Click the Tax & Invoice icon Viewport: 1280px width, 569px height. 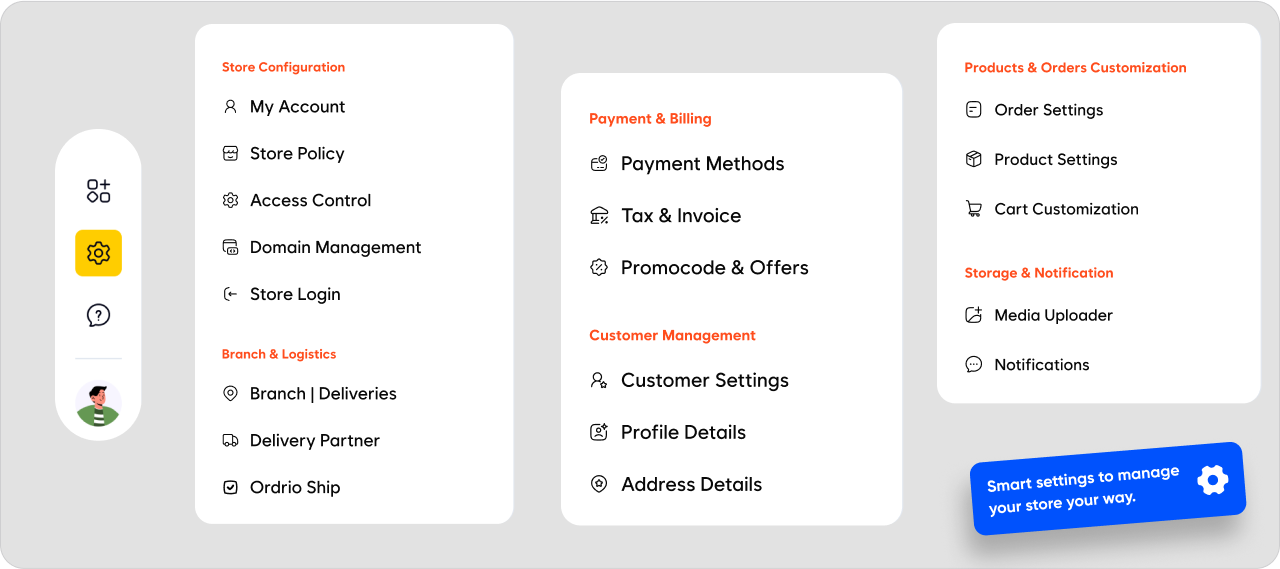599,216
